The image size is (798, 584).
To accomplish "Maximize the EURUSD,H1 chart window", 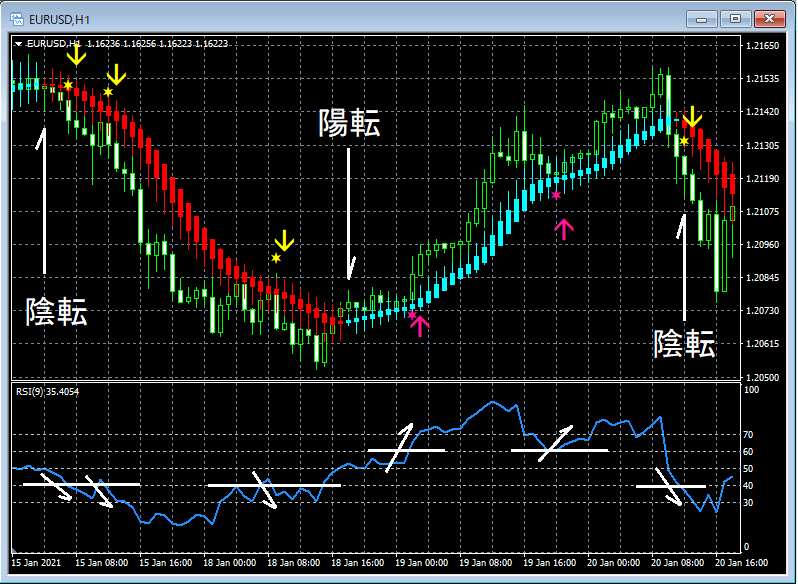I will 735,19.
